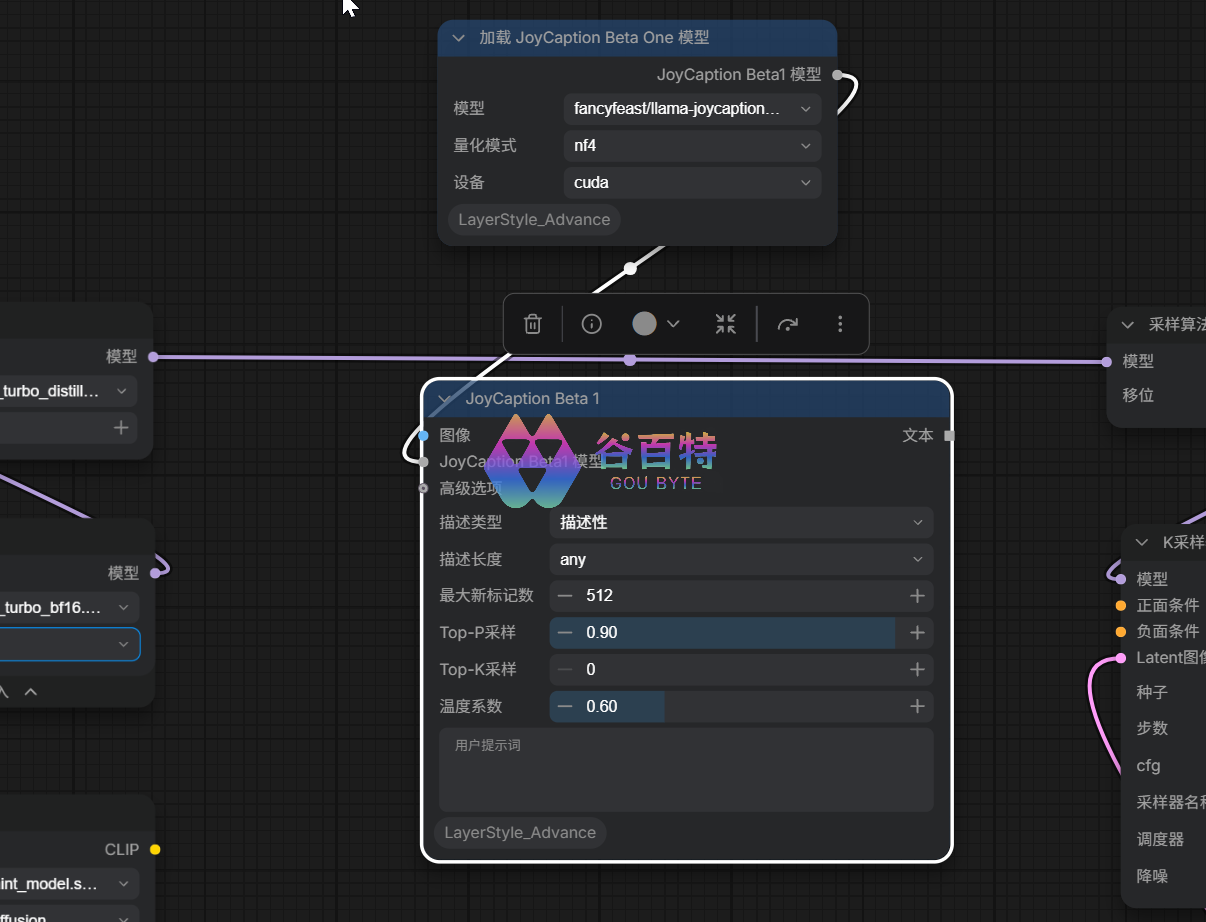Open the int_model.s... dropdown
The width and height of the screenshot is (1206, 922).
68,884
